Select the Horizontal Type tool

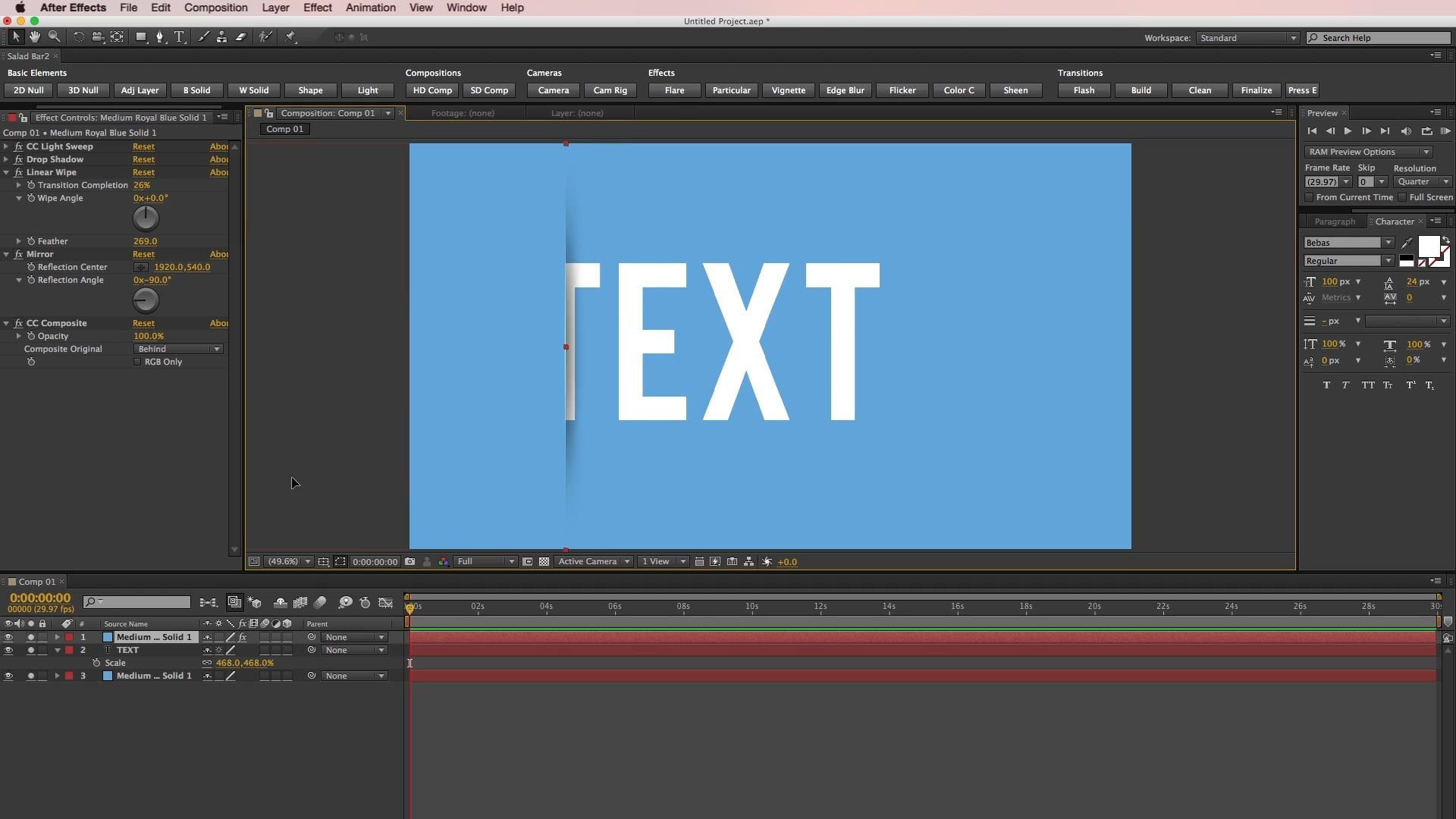point(179,36)
